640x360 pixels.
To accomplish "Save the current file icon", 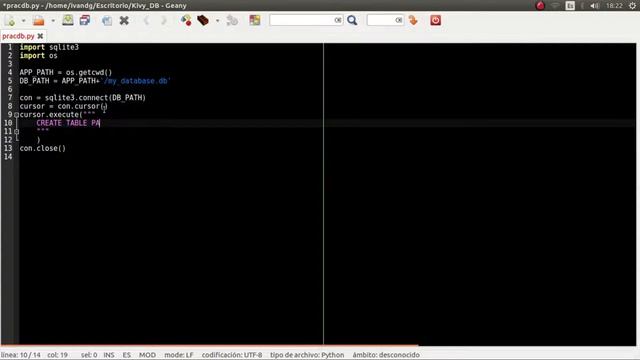I will click(x=68, y=20).
